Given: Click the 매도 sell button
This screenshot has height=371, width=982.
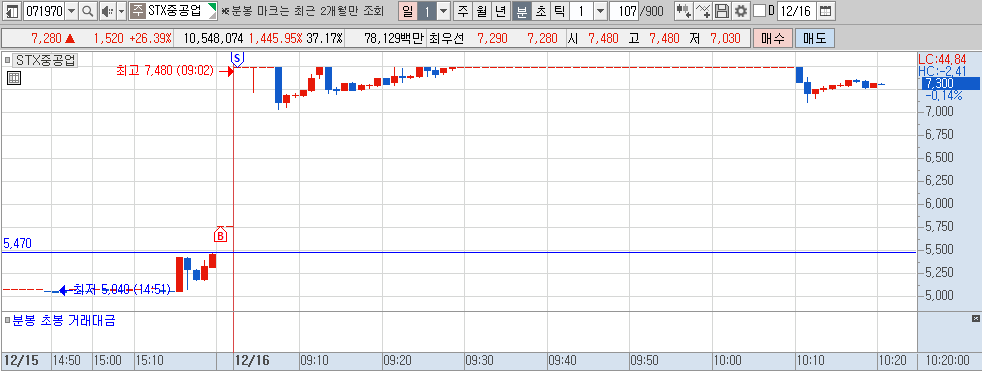Looking at the screenshot, I should (814, 38).
